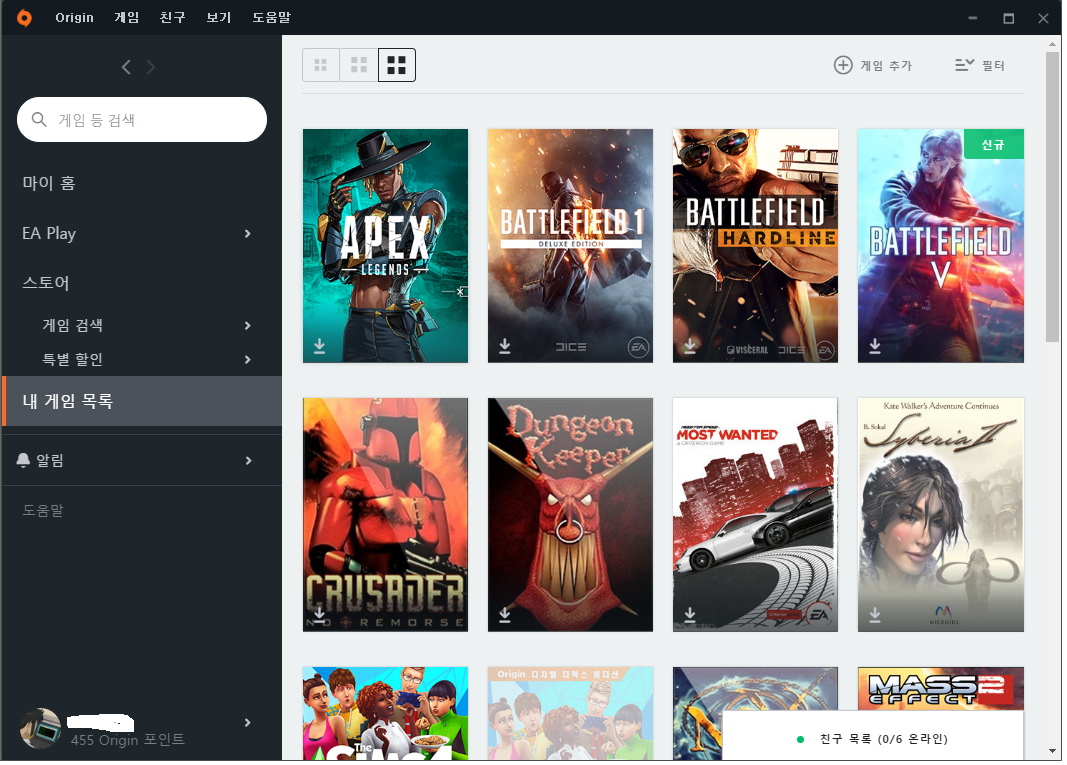Open the 도움말 menu in menu bar
Screen dimensions: 1067x765
pos(272,18)
